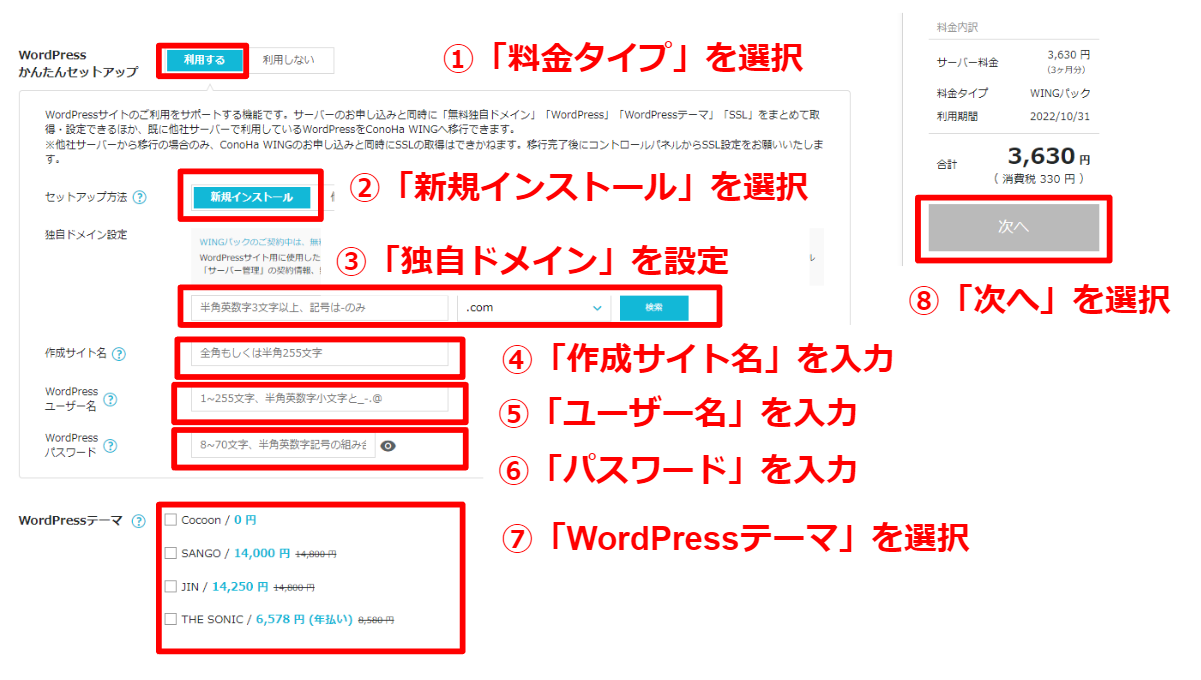Click the domain name input field
This screenshot has width=1201, height=680.
(320, 308)
